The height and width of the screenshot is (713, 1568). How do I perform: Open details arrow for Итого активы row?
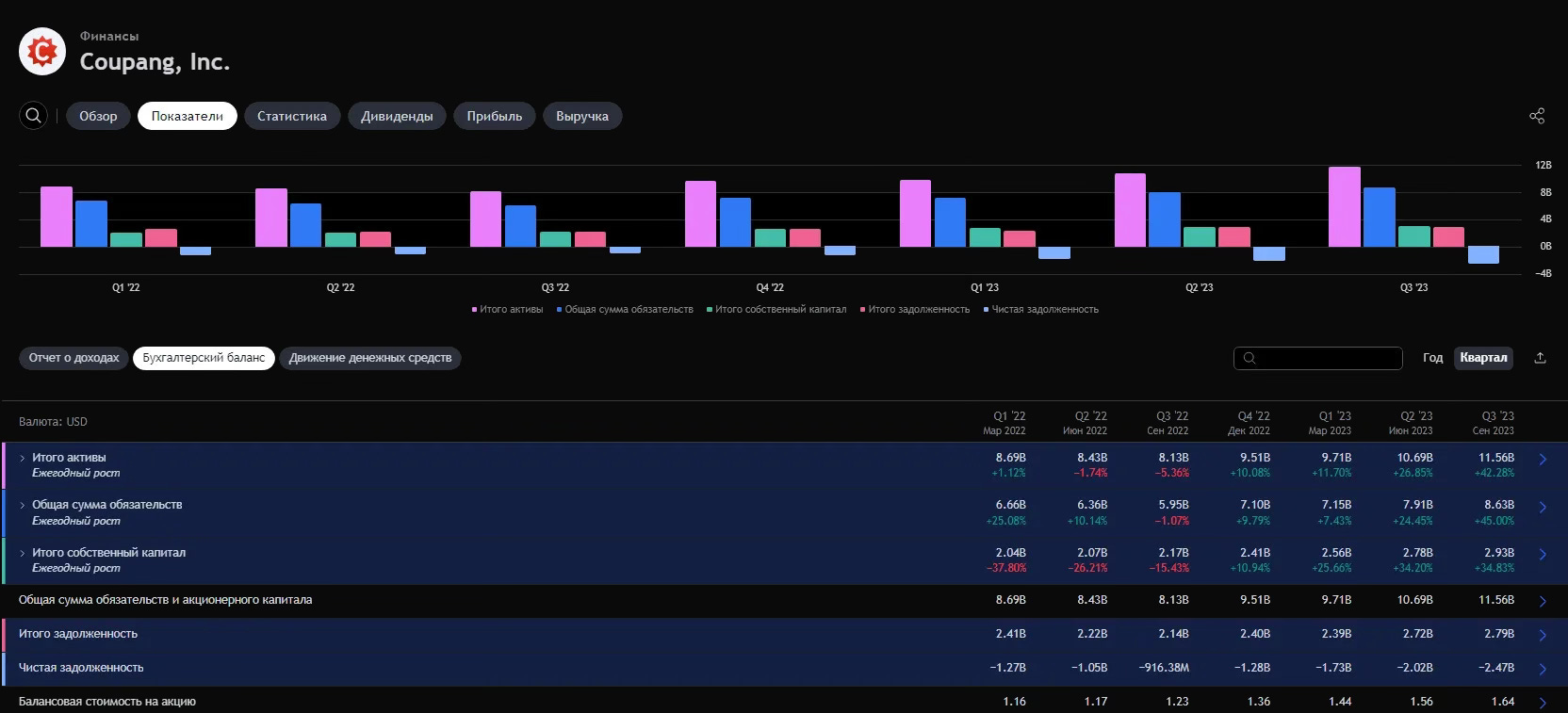[1543, 460]
